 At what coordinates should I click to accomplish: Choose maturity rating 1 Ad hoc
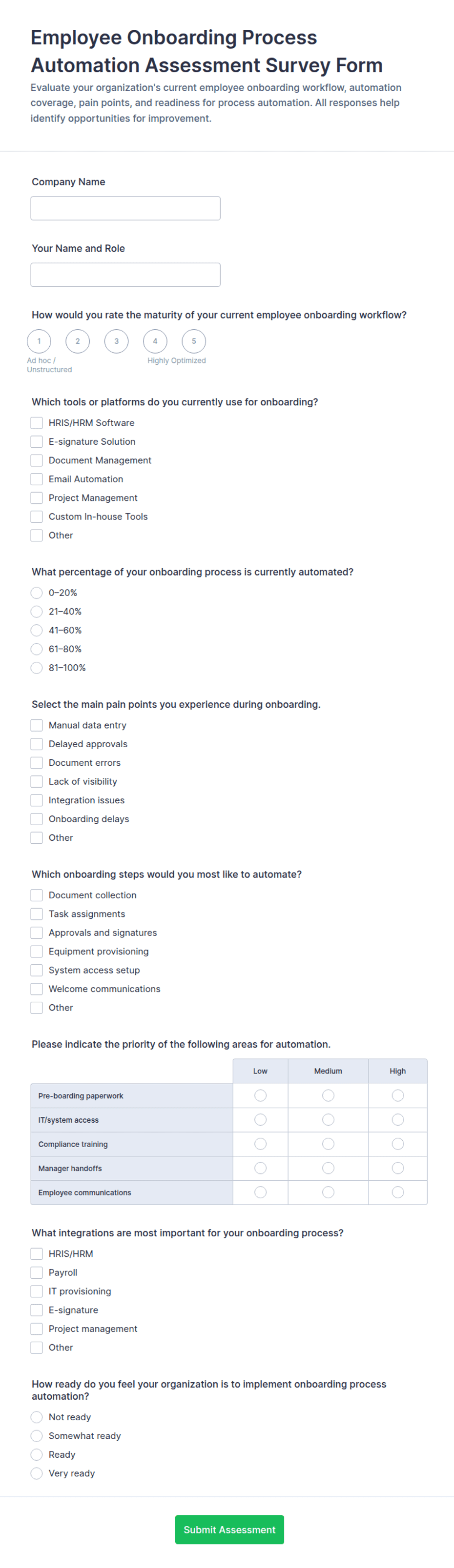click(39, 341)
